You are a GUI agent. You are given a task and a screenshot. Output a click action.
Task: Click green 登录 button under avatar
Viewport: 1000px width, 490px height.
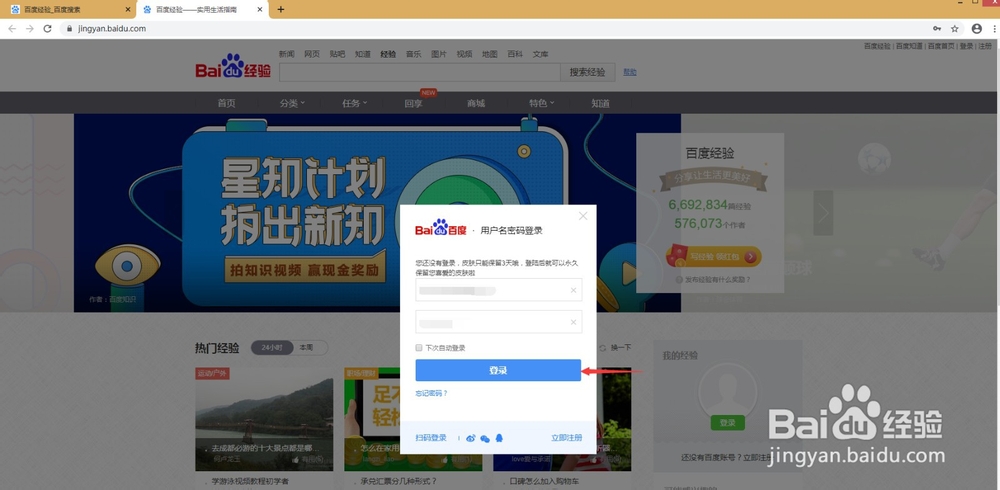(x=727, y=423)
